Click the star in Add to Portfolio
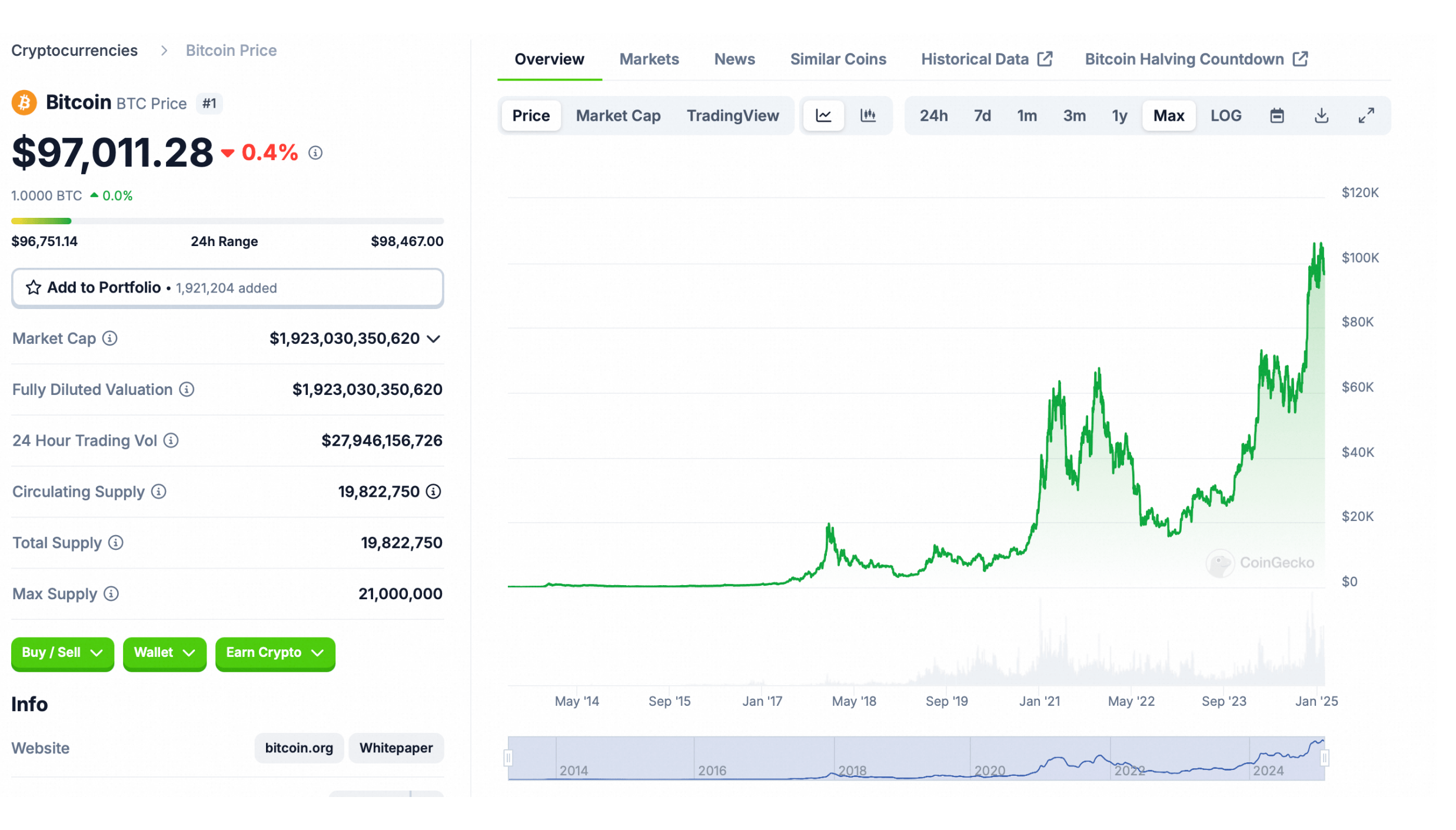The width and height of the screenshot is (1456, 830). click(34, 288)
